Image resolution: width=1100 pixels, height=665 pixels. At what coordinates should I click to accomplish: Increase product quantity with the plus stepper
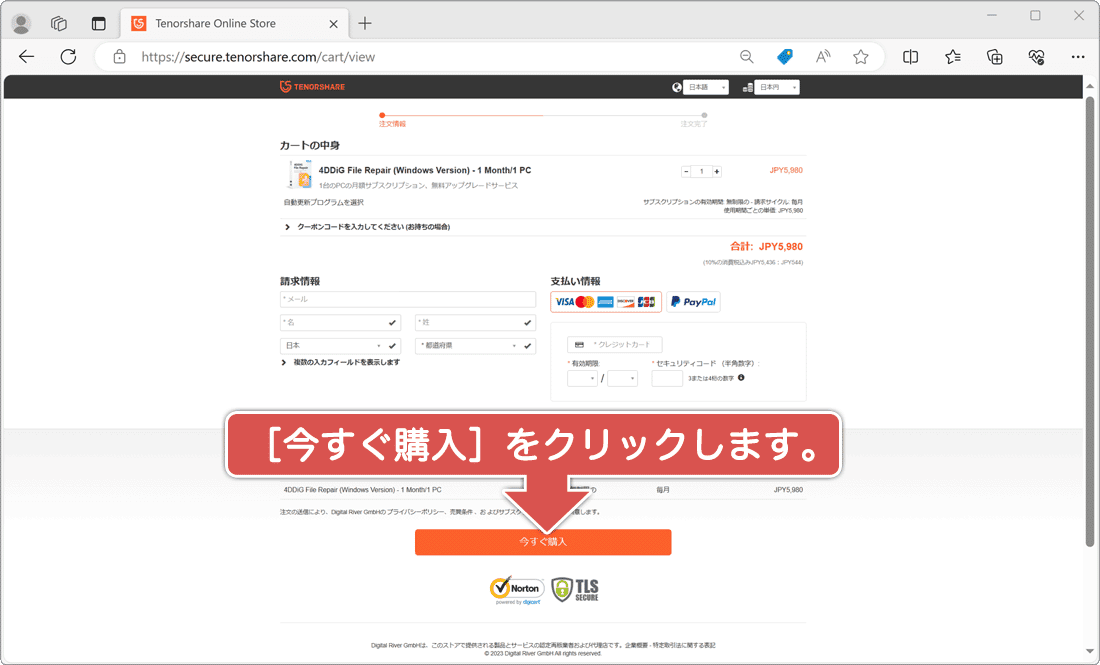(x=716, y=170)
